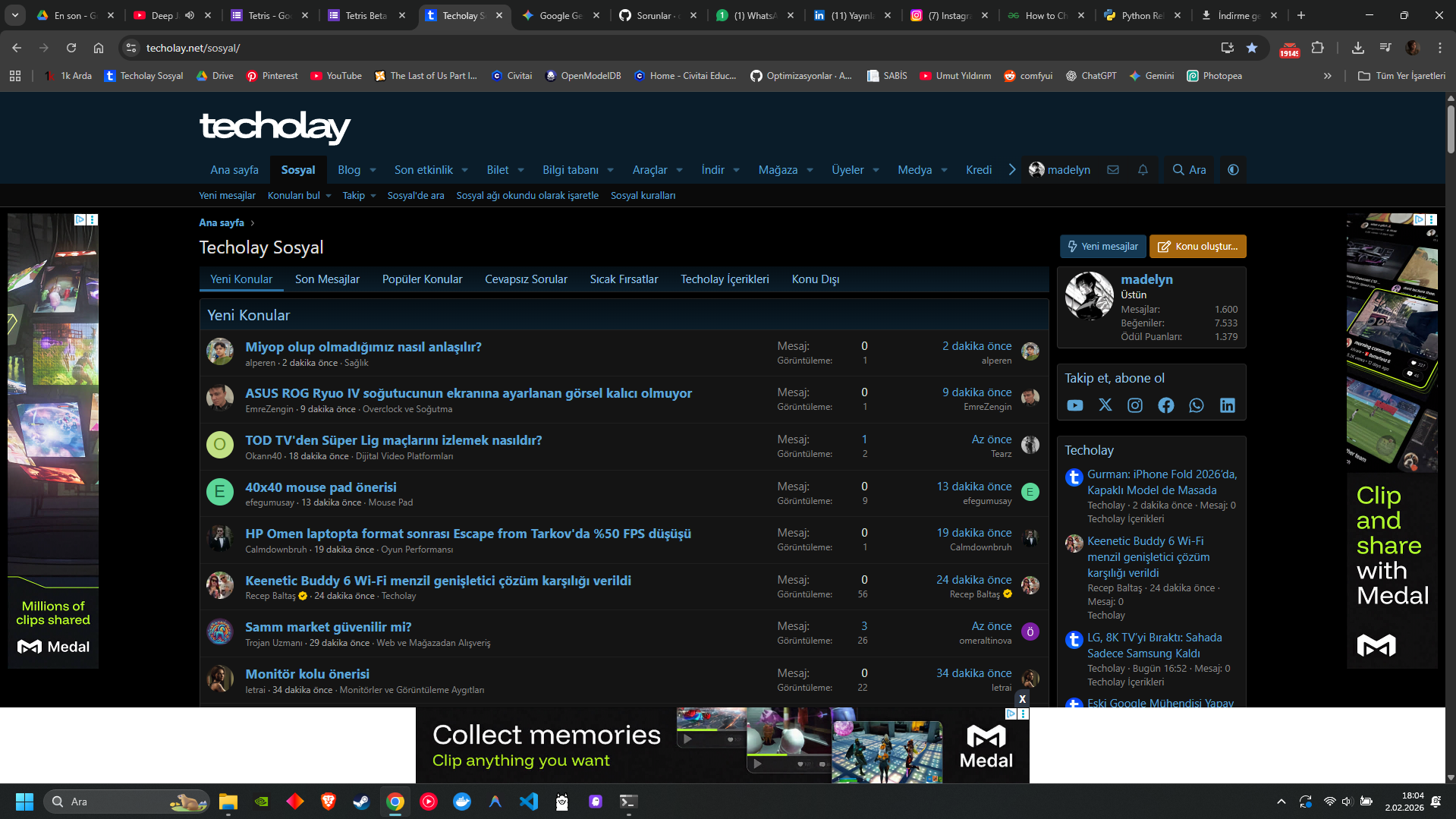Switch to the Cevapsız Sorular tab

click(x=527, y=279)
